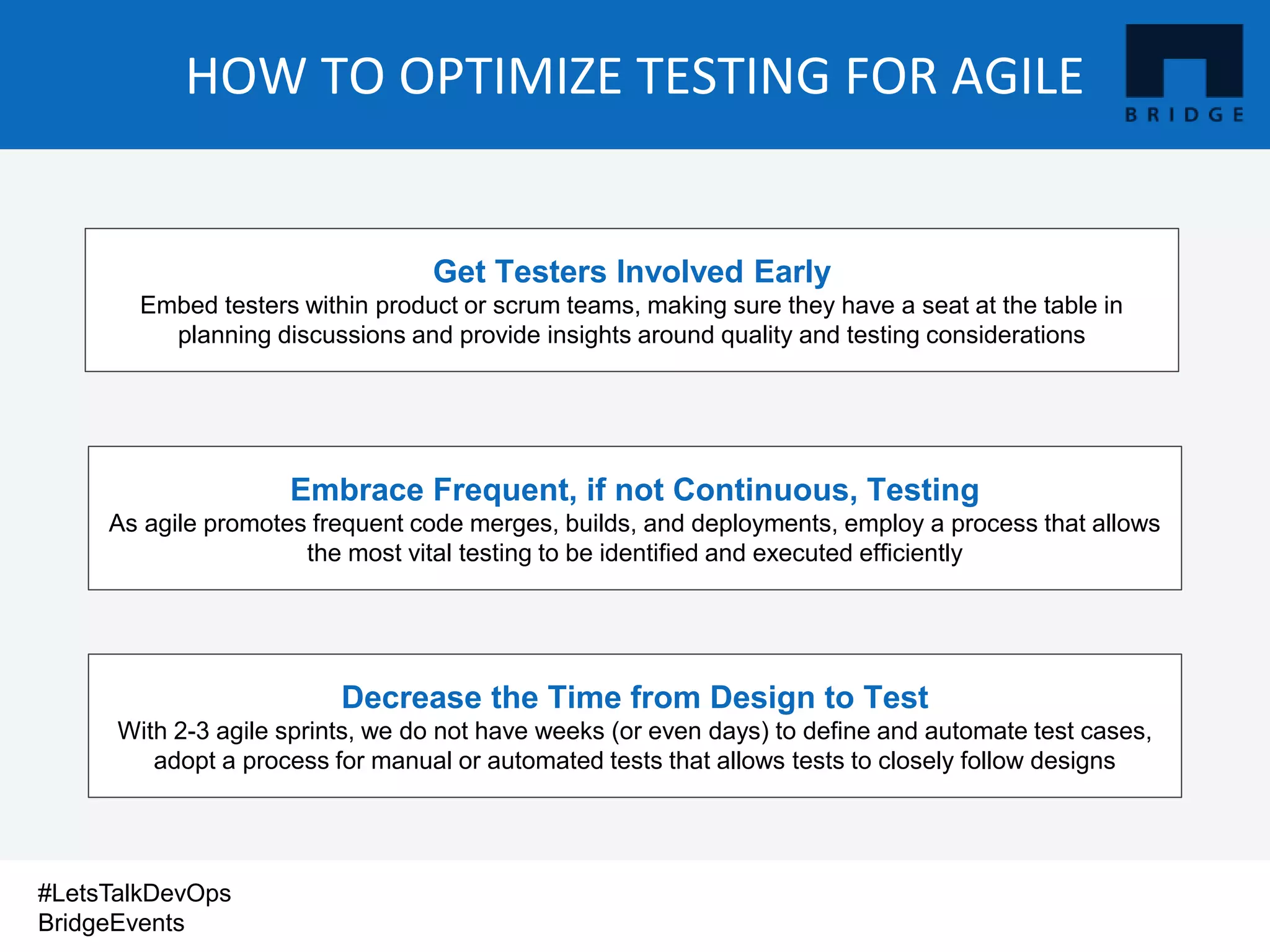The width and height of the screenshot is (1270, 952).
Task: Click the line starting 'As agile promotes frequent'
Action: 634,524
